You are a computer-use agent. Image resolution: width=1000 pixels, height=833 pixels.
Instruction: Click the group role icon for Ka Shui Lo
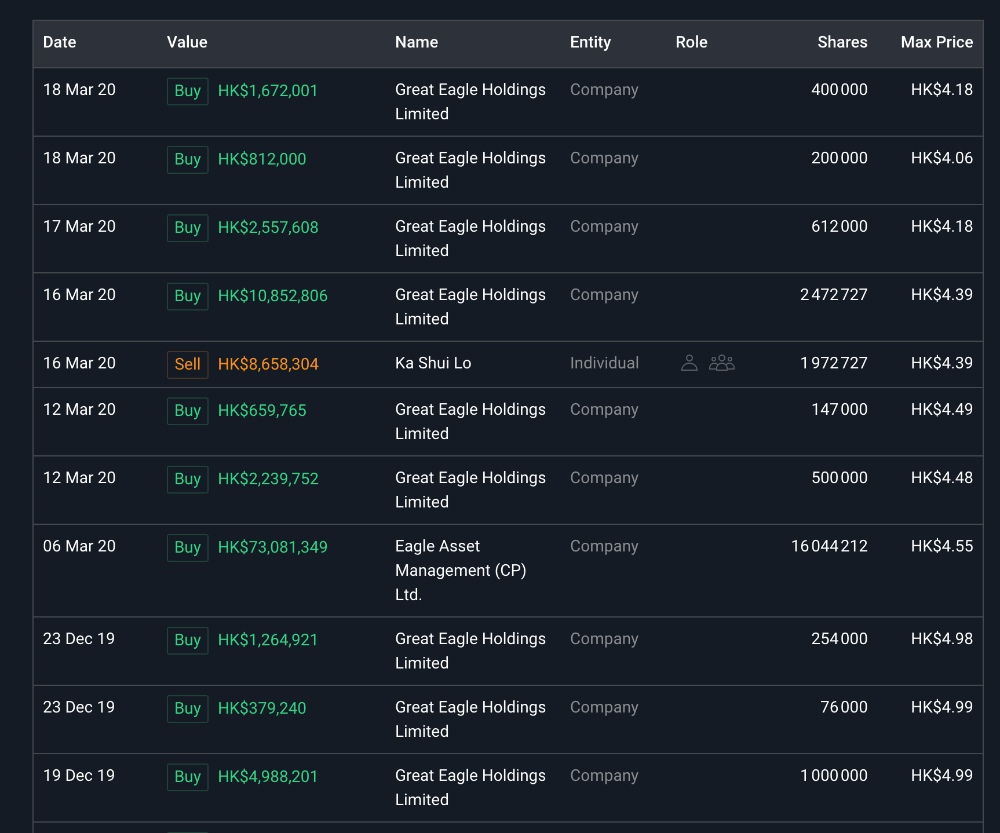pos(722,363)
